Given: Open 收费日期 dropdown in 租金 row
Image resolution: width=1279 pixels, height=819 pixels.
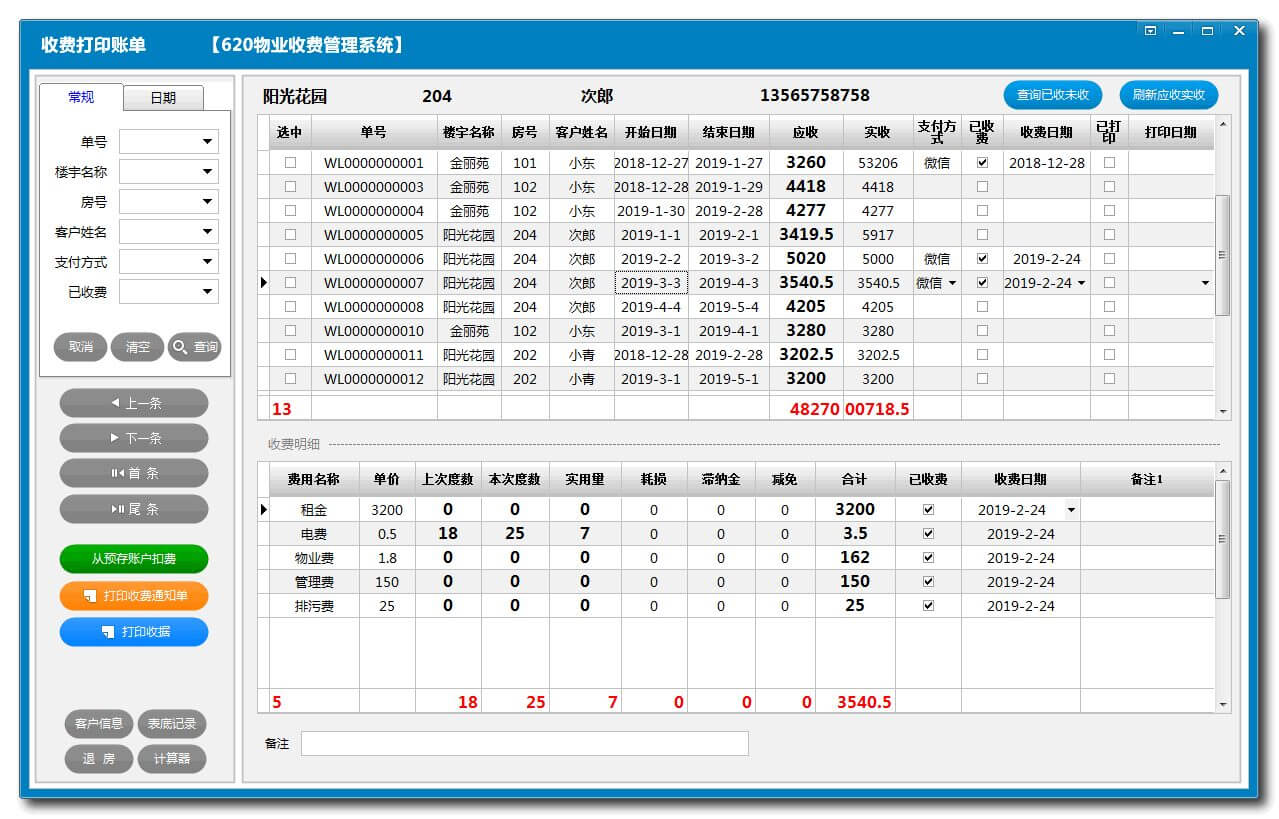Looking at the screenshot, I should tap(1071, 510).
